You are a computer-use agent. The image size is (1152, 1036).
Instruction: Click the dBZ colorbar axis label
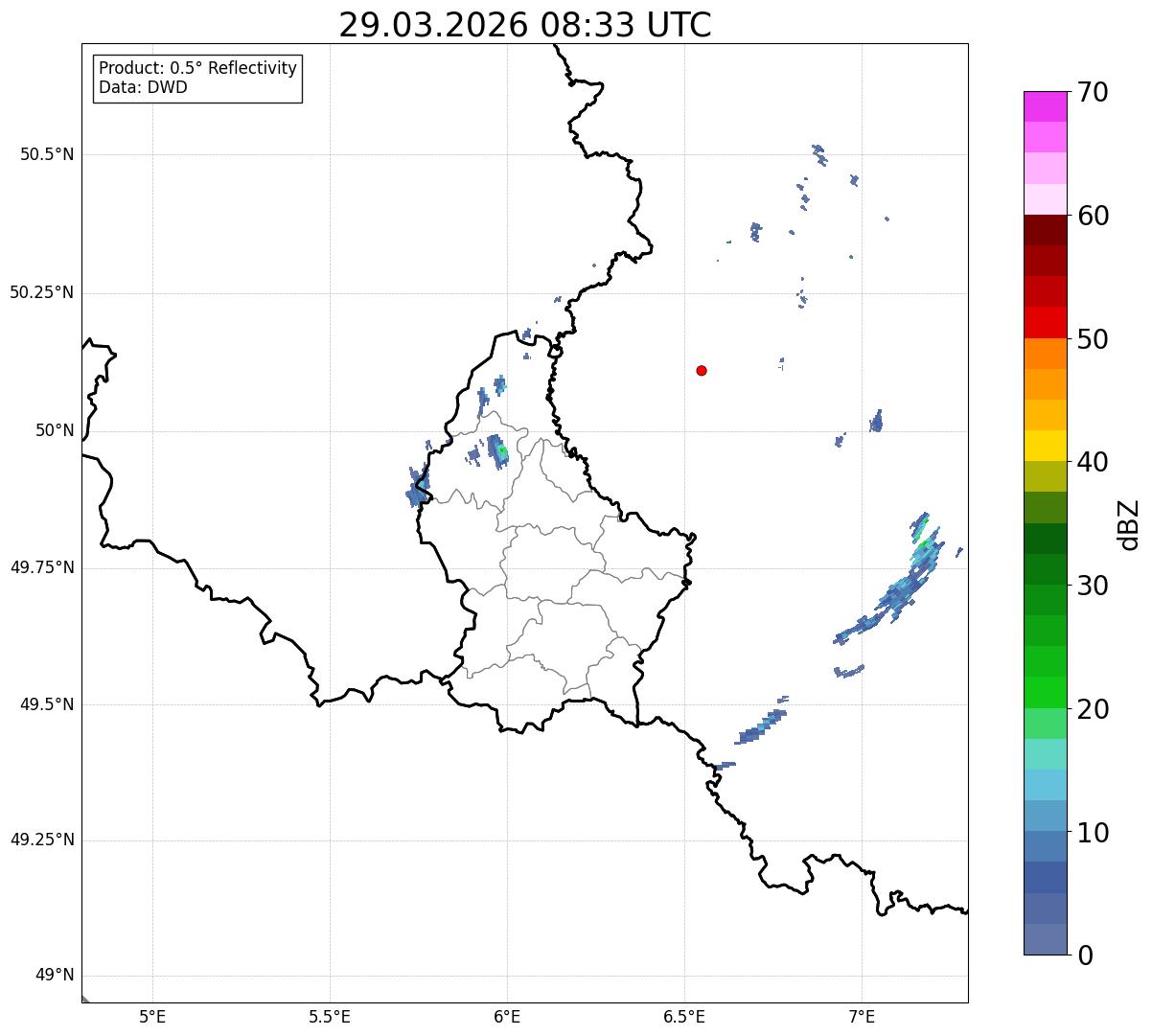(x=1130, y=524)
